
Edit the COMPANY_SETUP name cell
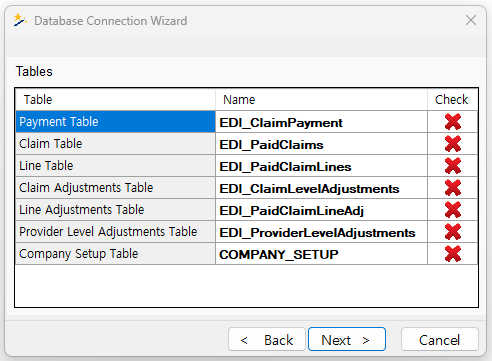pyautogui.click(x=321, y=254)
